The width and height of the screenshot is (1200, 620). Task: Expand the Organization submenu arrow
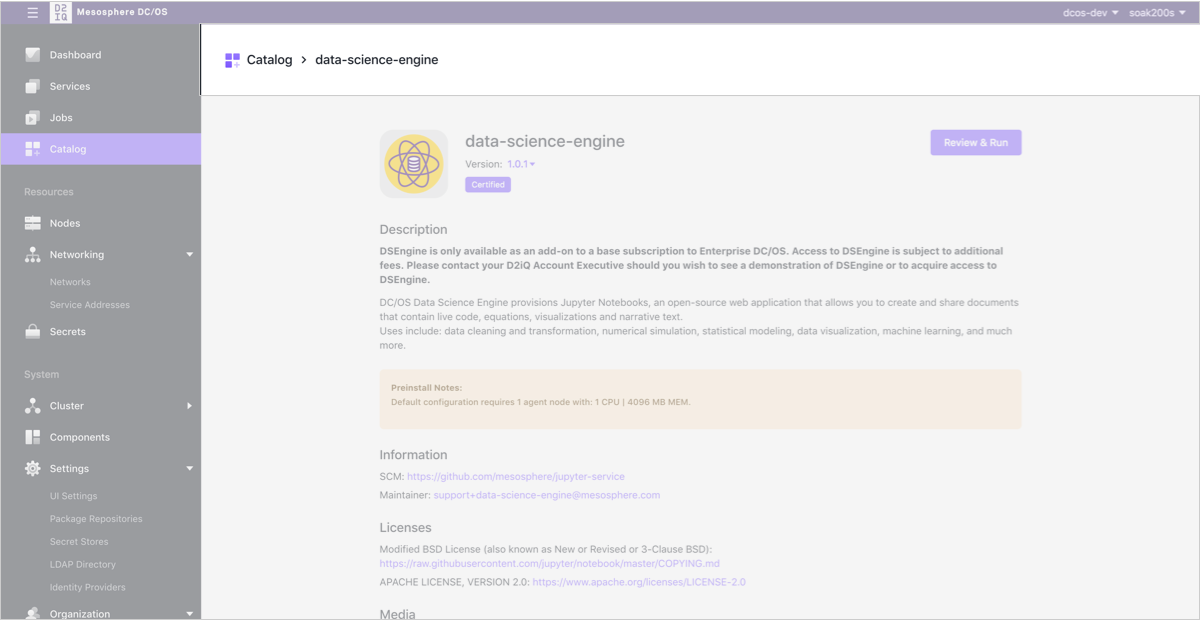point(190,613)
